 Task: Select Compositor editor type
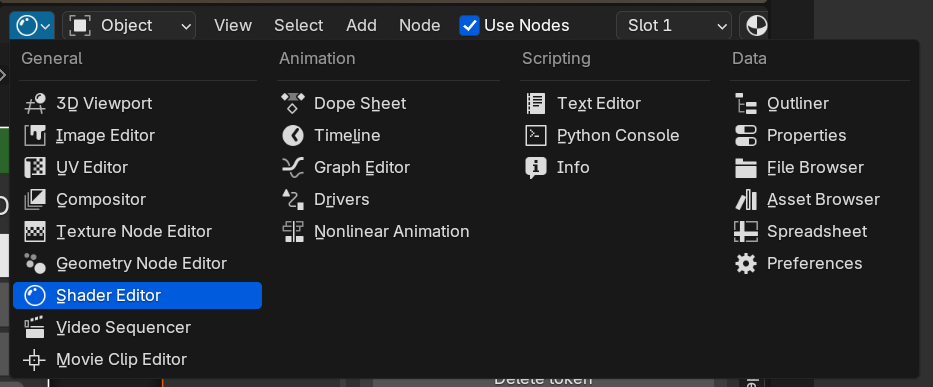tap(137, 199)
